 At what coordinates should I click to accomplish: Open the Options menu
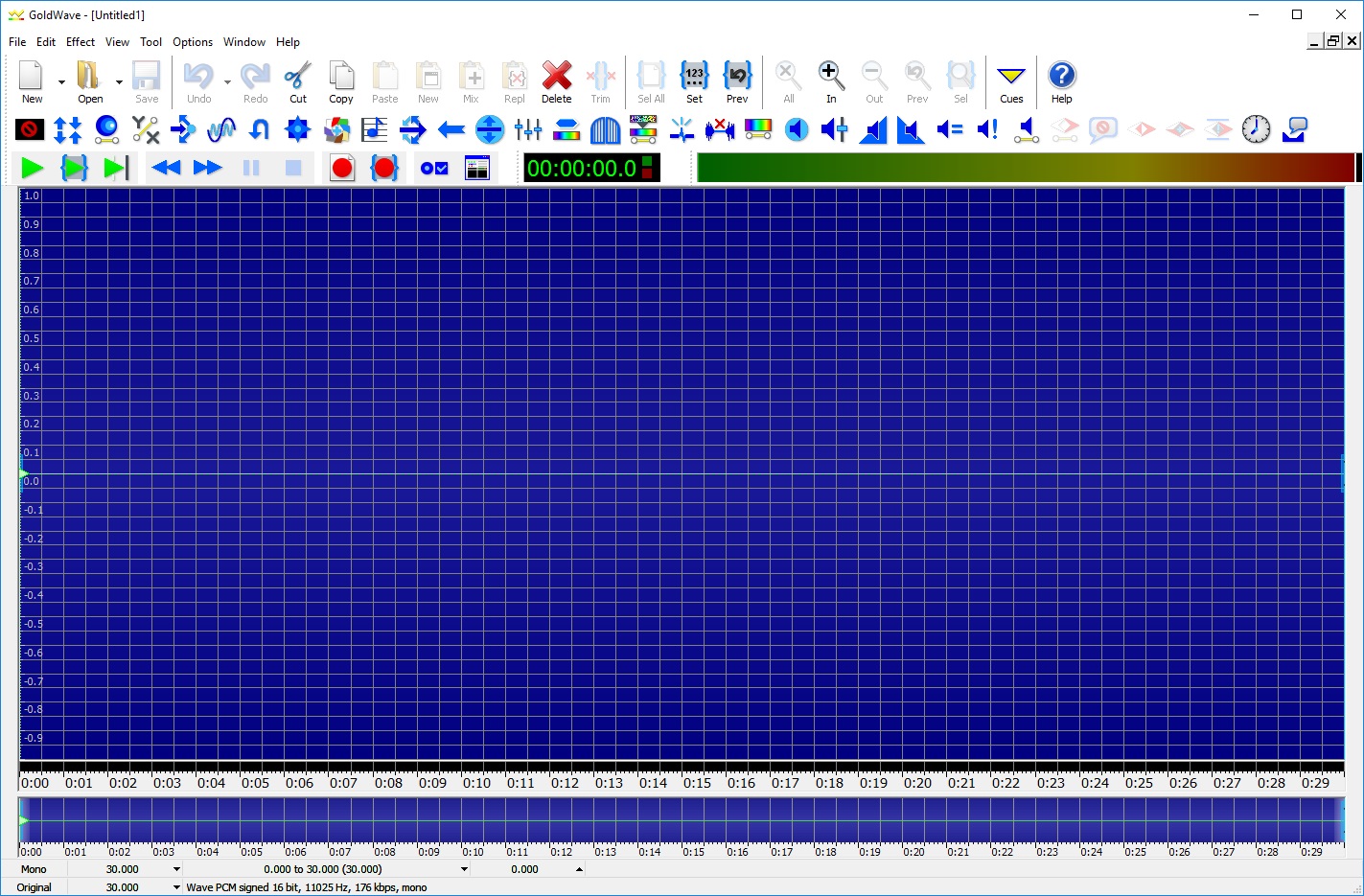point(193,42)
